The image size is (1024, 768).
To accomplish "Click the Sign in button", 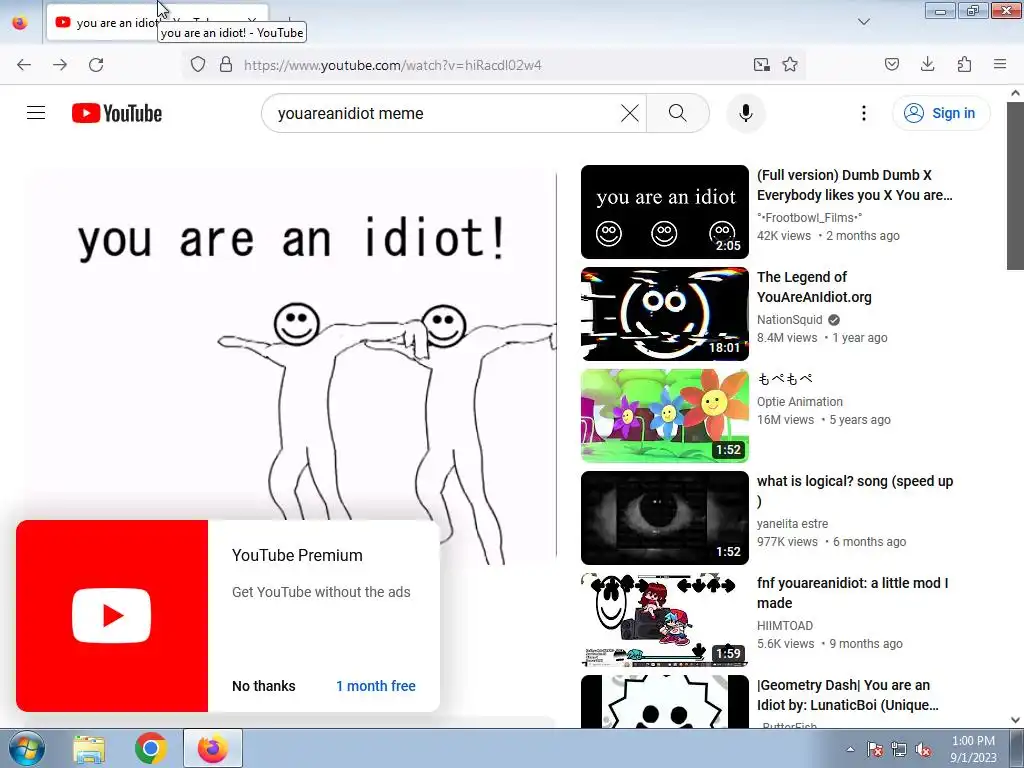I will [941, 113].
